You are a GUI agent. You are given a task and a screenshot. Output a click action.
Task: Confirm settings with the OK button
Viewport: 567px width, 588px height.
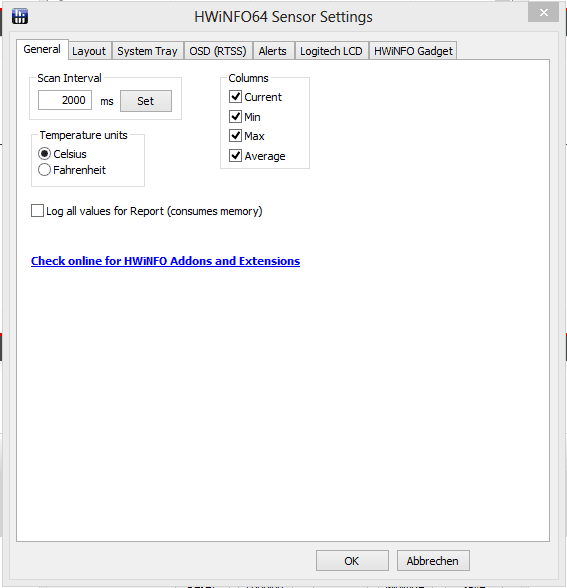click(352, 561)
